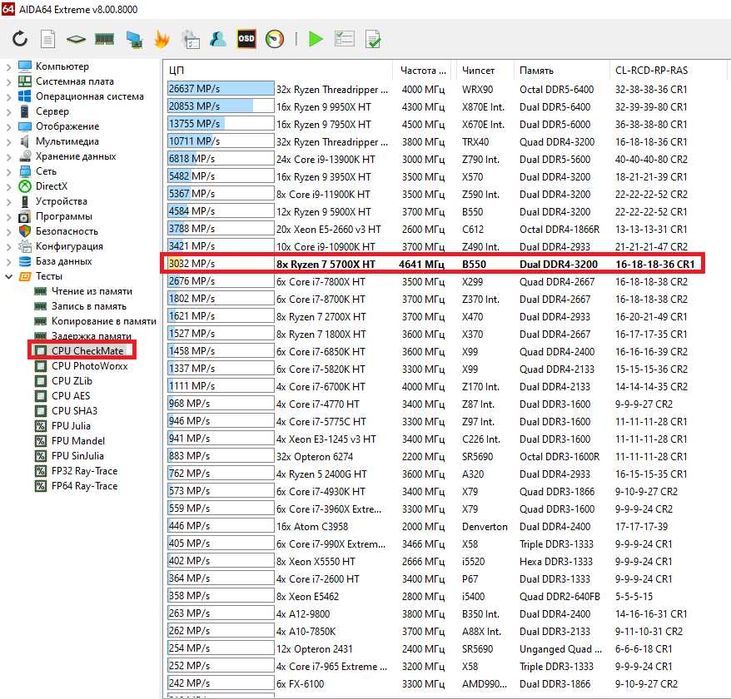Viewport: 731px width, 699px height.
Task: Open the memory module benchmark icon
Action: pyautogui.click(x=104, y=39)
